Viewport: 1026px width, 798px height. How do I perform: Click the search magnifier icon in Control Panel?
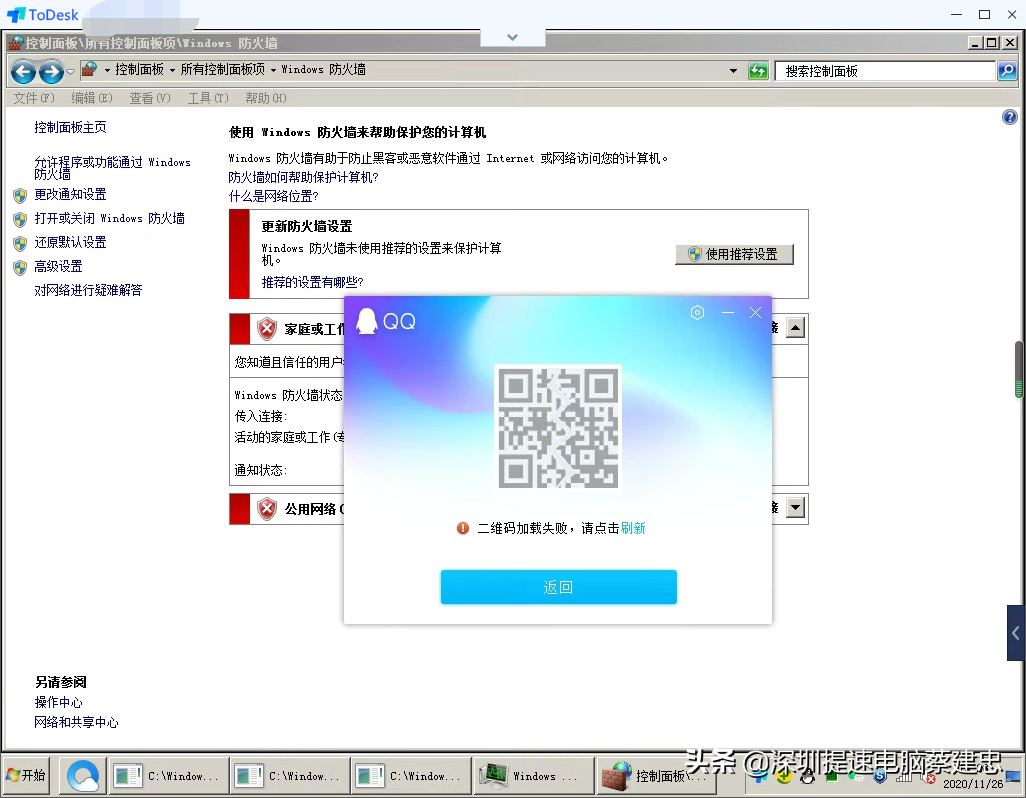pyautogui.click(x=1005, y=70)
